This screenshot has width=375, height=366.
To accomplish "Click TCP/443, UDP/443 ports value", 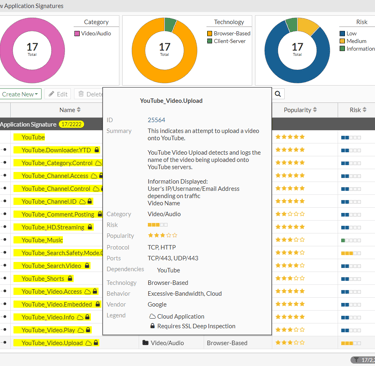I will 173,258.
